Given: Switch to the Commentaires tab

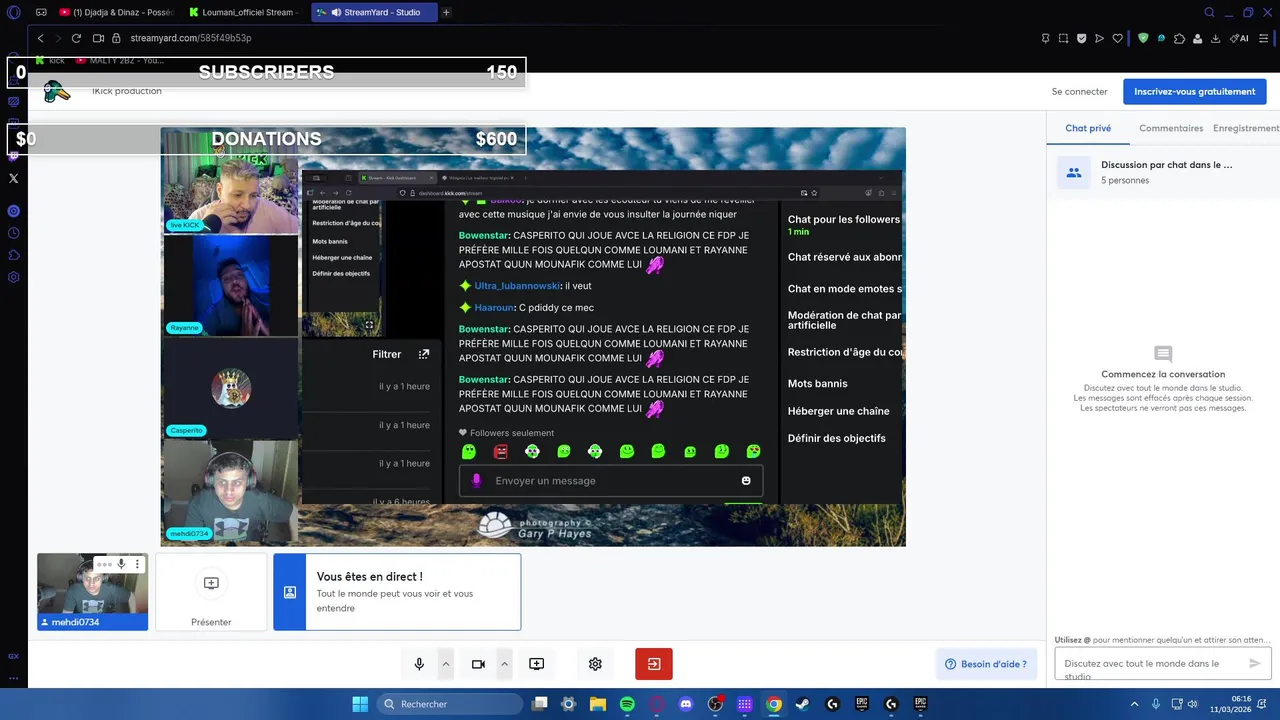Looking at the screenshot, I should tap(1171, 128).
